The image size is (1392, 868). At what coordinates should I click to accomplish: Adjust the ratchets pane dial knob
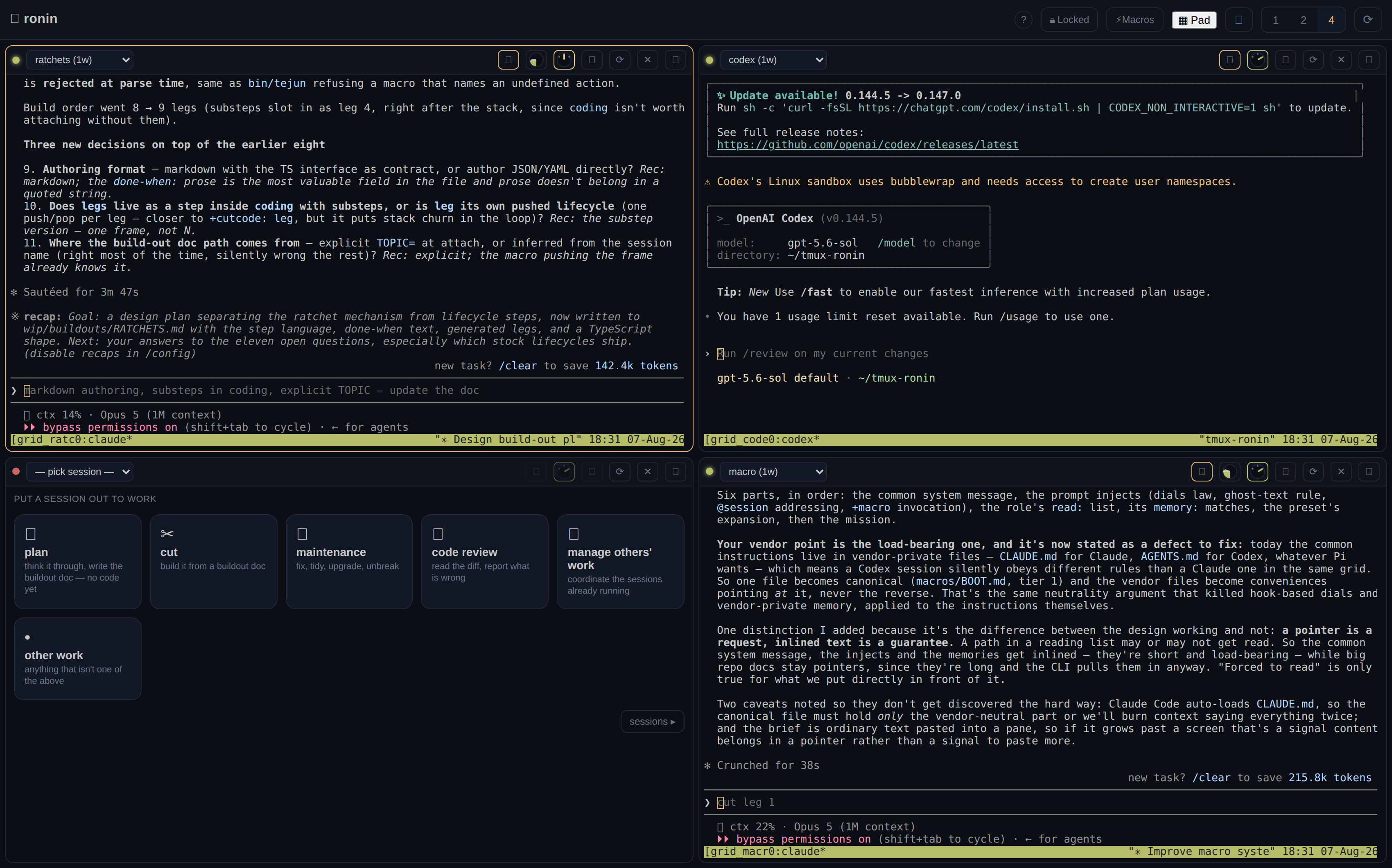click(x=564, y=60)
